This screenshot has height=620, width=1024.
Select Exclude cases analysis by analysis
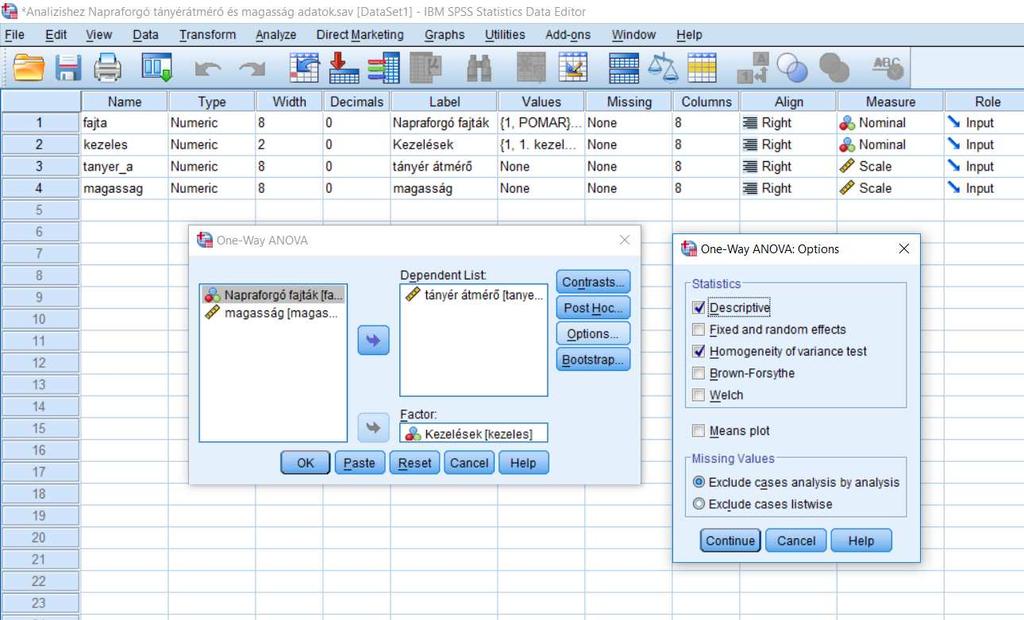699,482
